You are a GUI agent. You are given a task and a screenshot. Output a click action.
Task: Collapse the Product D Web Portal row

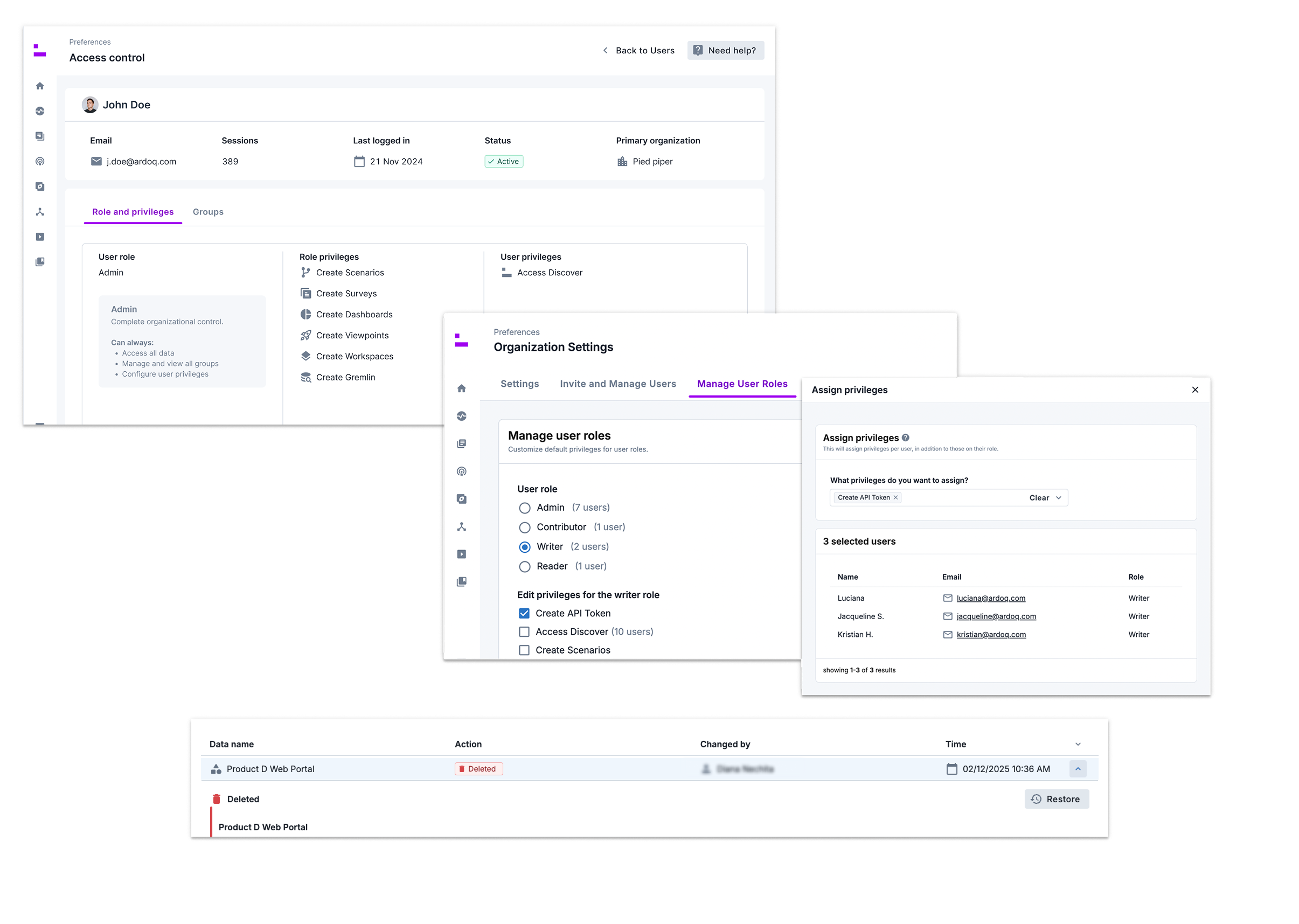(1078, 769)
